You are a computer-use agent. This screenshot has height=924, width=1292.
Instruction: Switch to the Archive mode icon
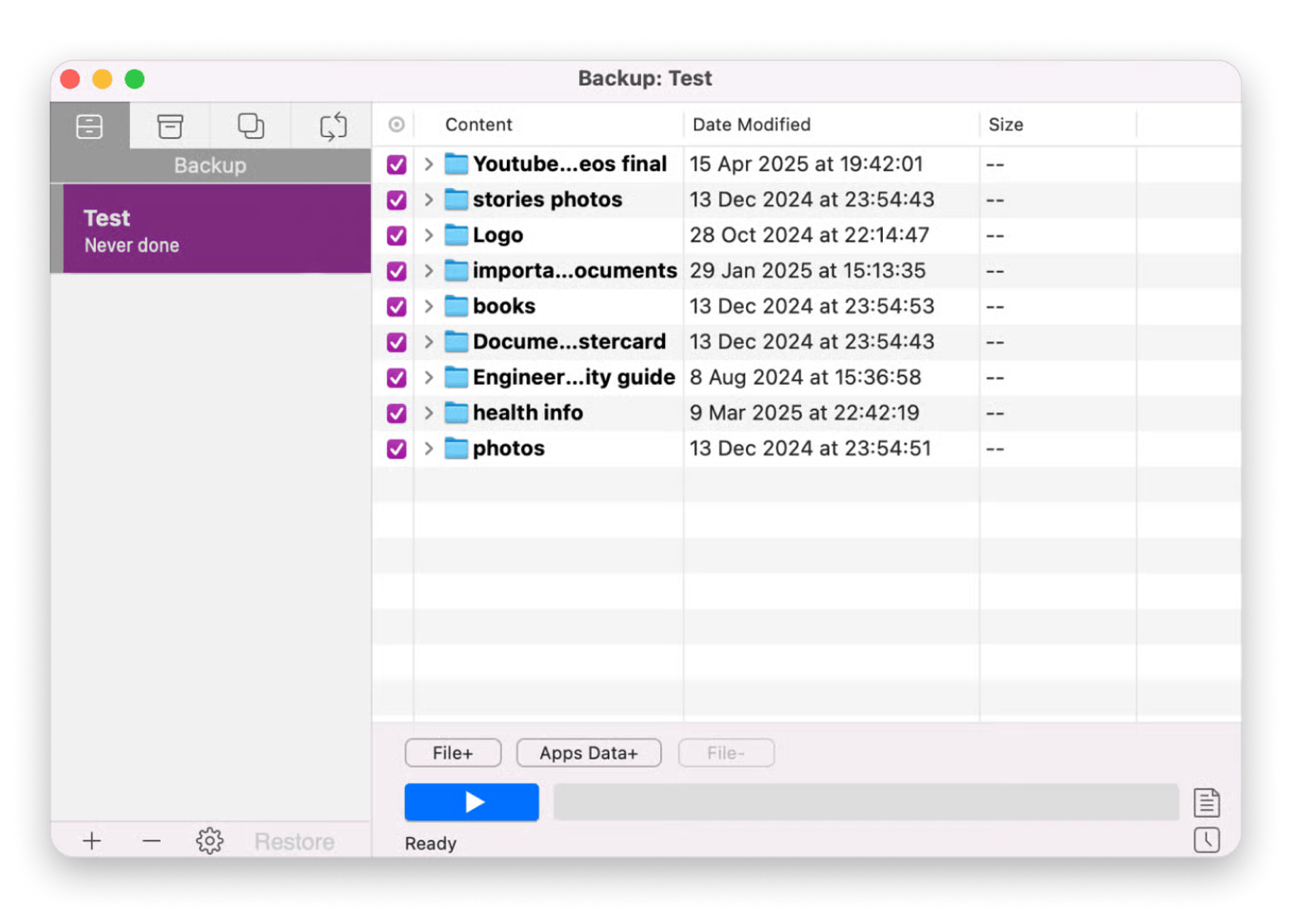point(170,126)
